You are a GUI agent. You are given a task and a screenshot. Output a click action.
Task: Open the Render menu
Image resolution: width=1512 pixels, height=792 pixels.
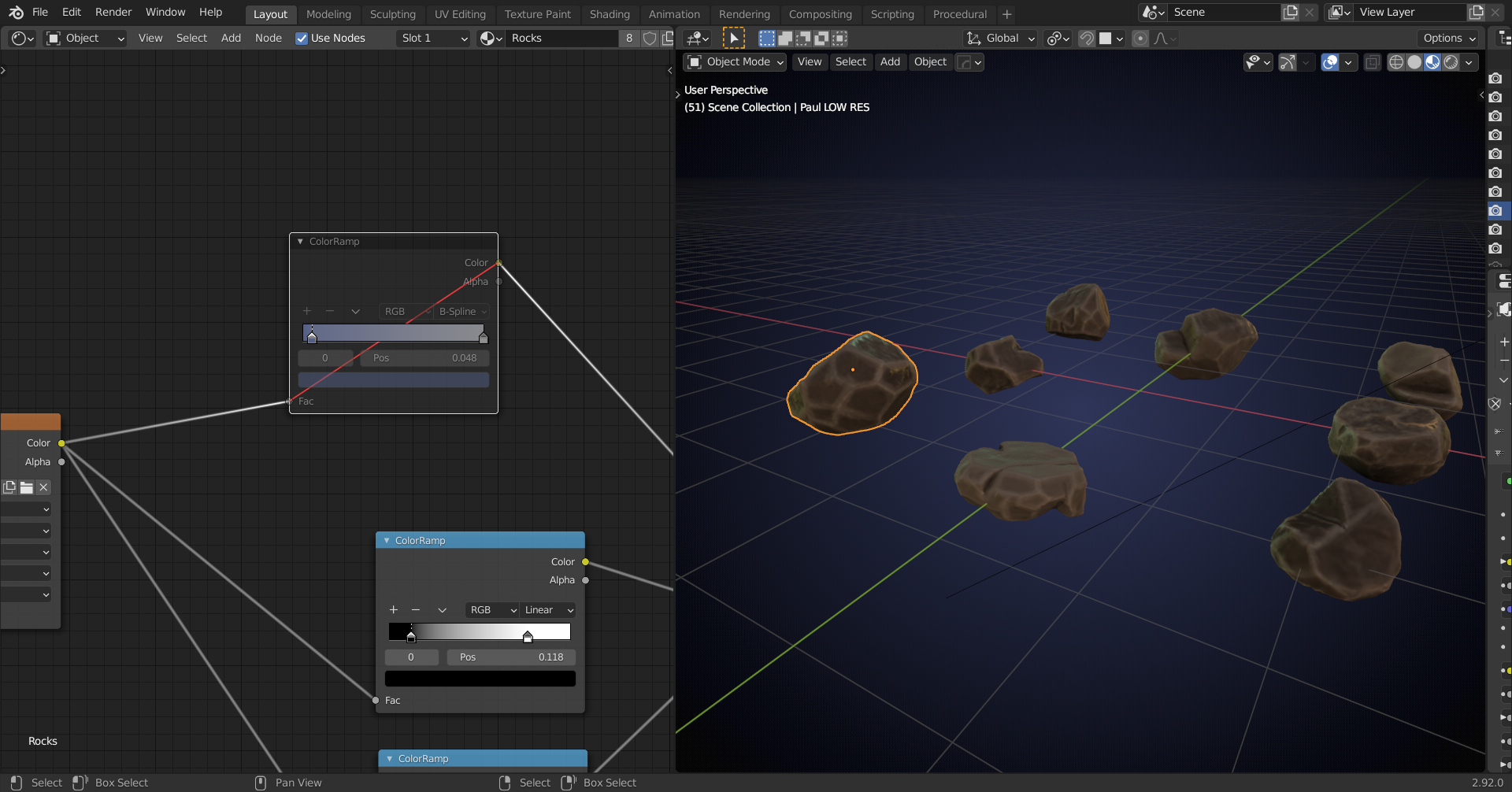point(113,12)
